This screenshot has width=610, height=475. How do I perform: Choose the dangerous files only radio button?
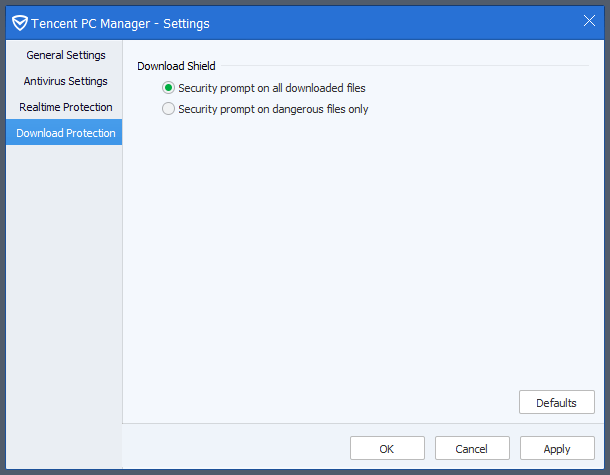pos(168,109)
